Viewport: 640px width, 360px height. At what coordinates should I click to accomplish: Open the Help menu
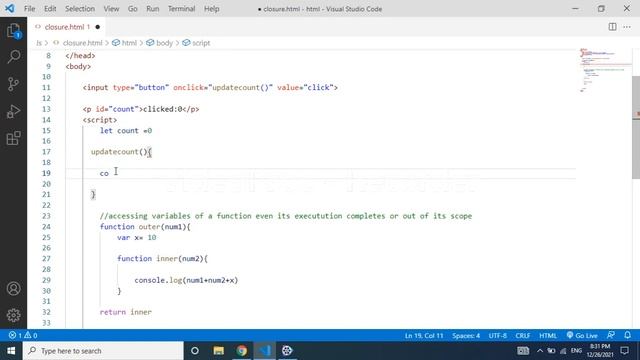point(211,9)
